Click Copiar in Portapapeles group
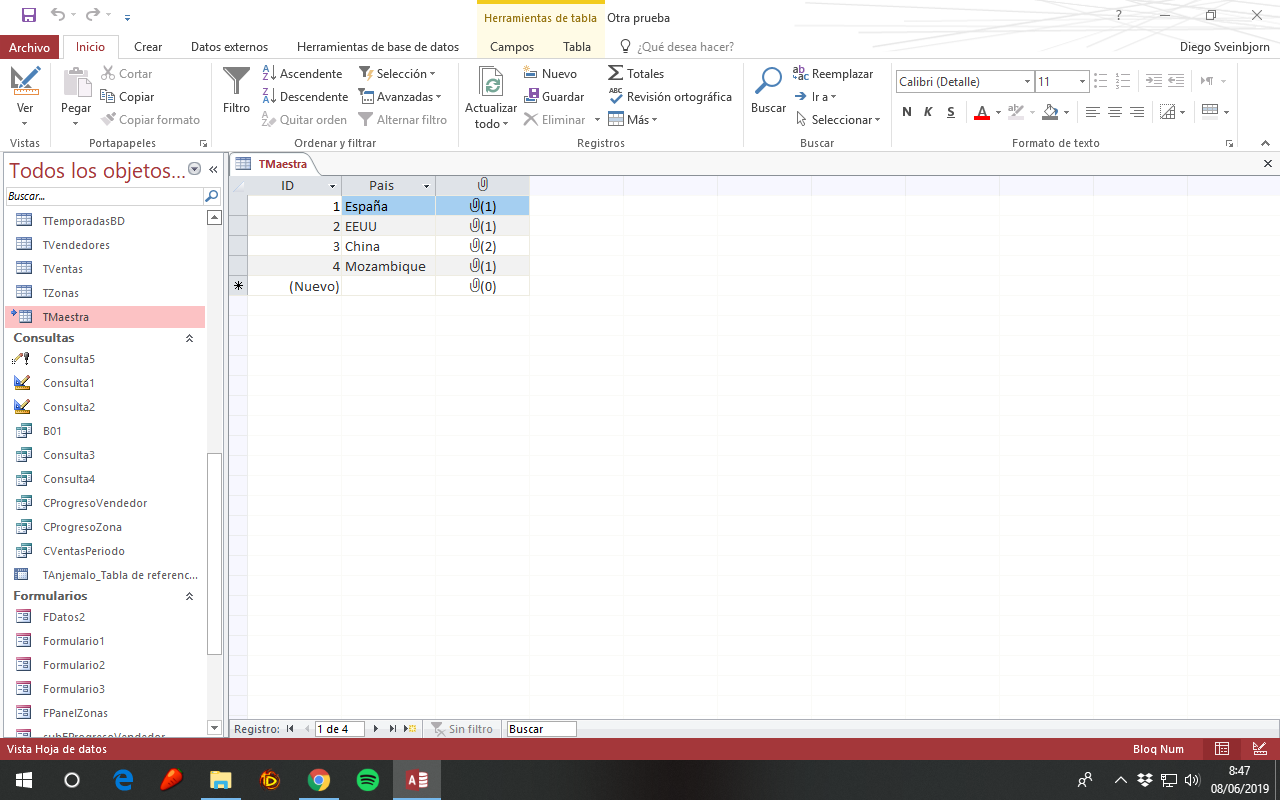Image resolution: width=1280 pixels, height=800 pixels. [x=127, y=97]
